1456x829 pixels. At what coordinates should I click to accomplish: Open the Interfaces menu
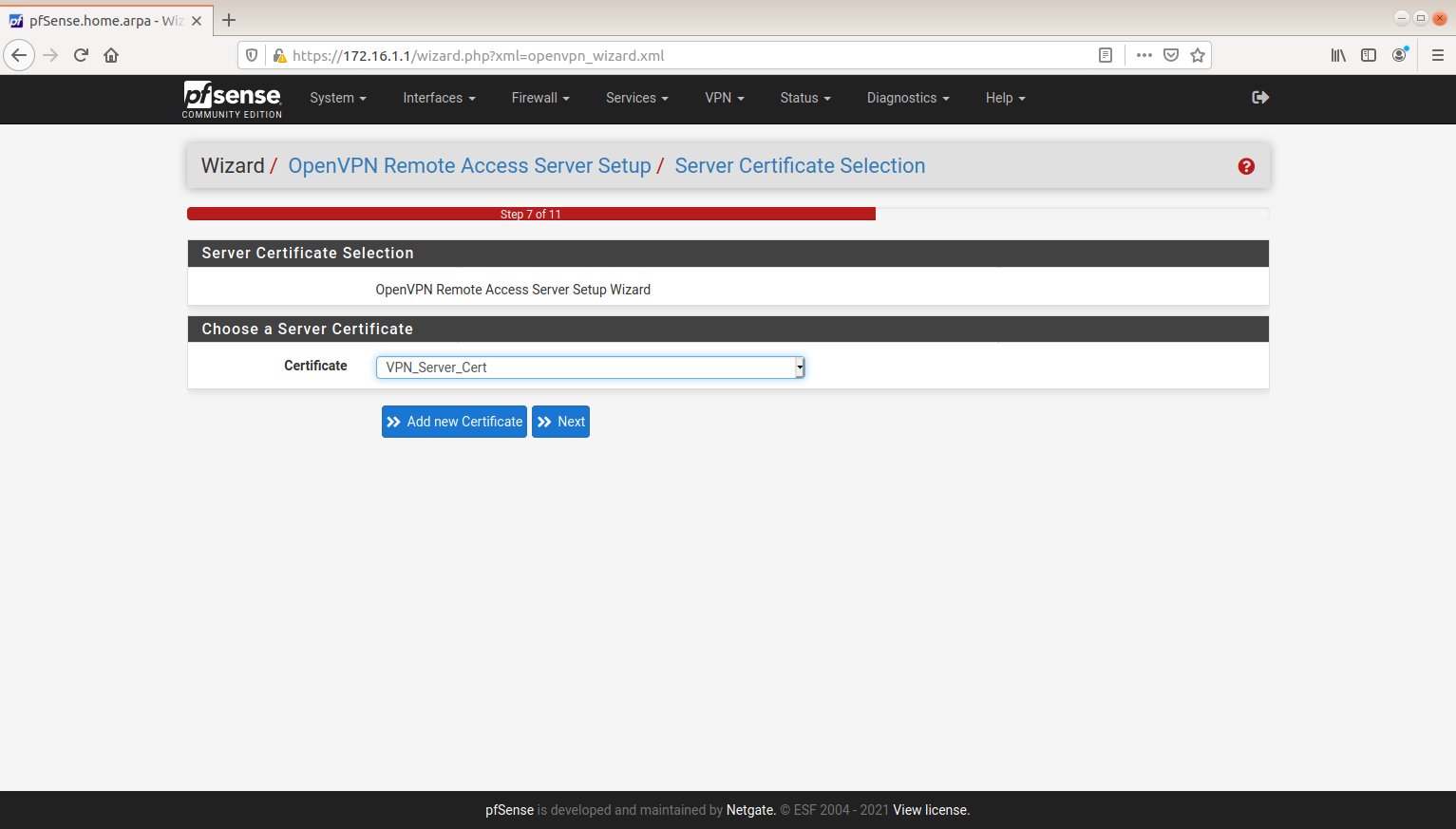coord(439,98)
